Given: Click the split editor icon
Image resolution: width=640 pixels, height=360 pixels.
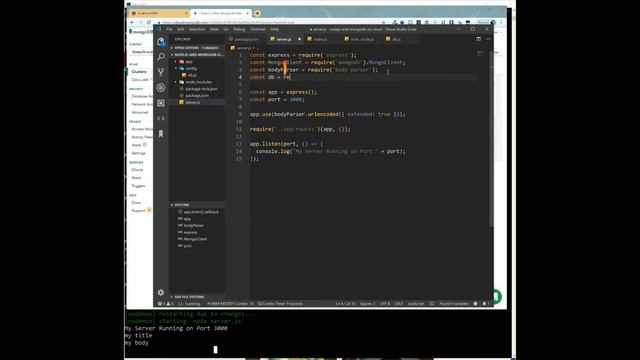Looking at the screenshot, I should [x=478, y=39].
